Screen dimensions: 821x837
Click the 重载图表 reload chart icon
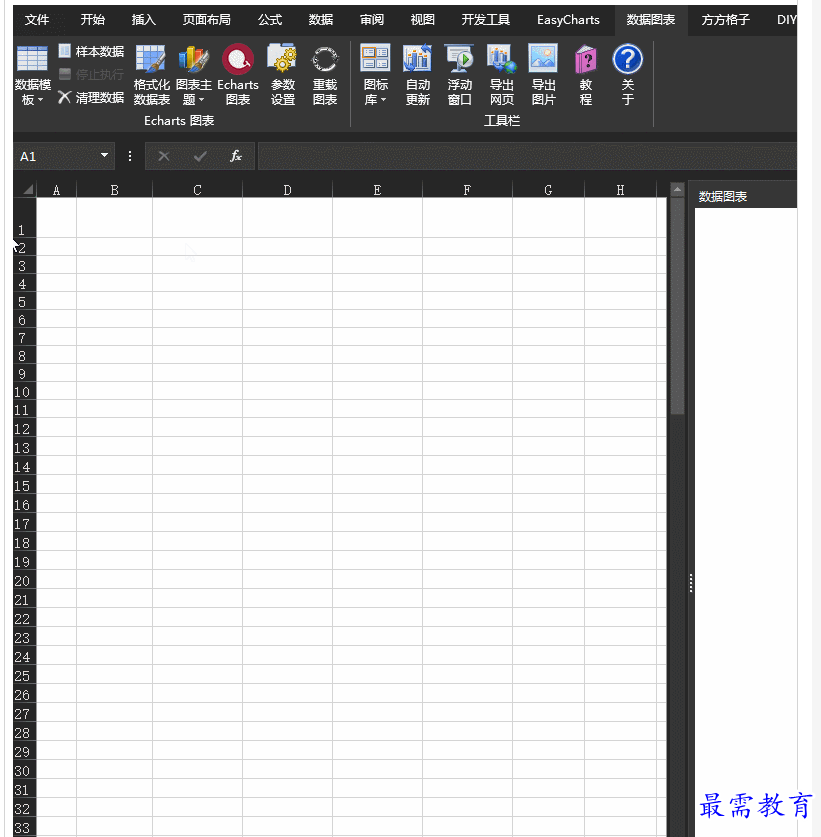coord(325,75)
